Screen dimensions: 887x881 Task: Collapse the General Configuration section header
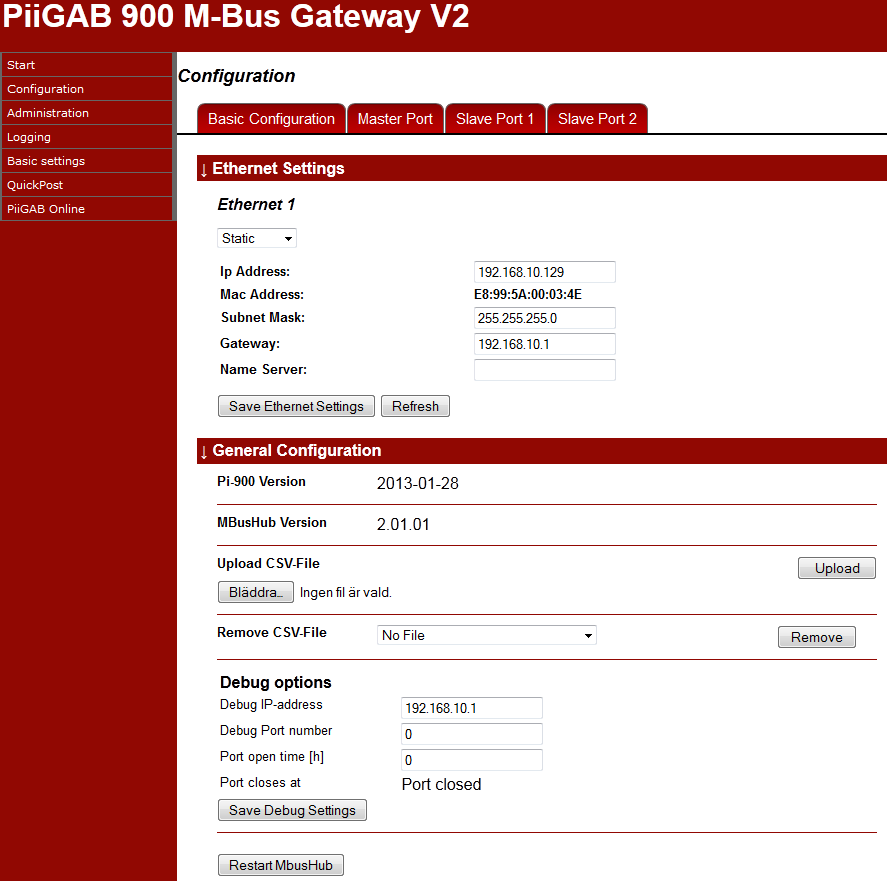[x=541, y=450]
